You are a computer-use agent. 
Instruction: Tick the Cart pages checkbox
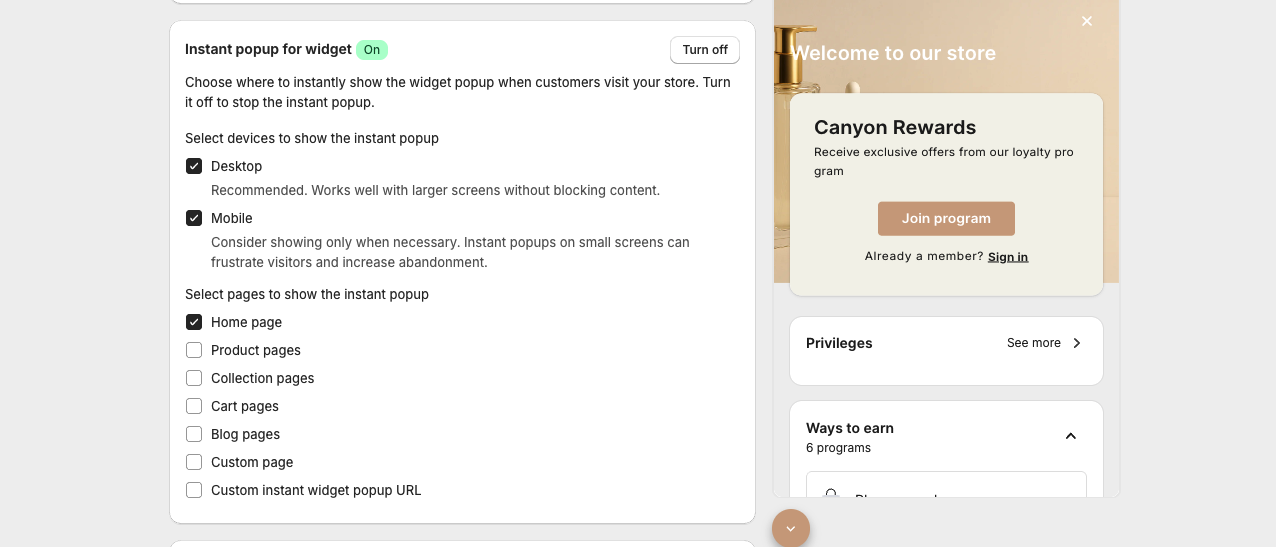(194, 406)
